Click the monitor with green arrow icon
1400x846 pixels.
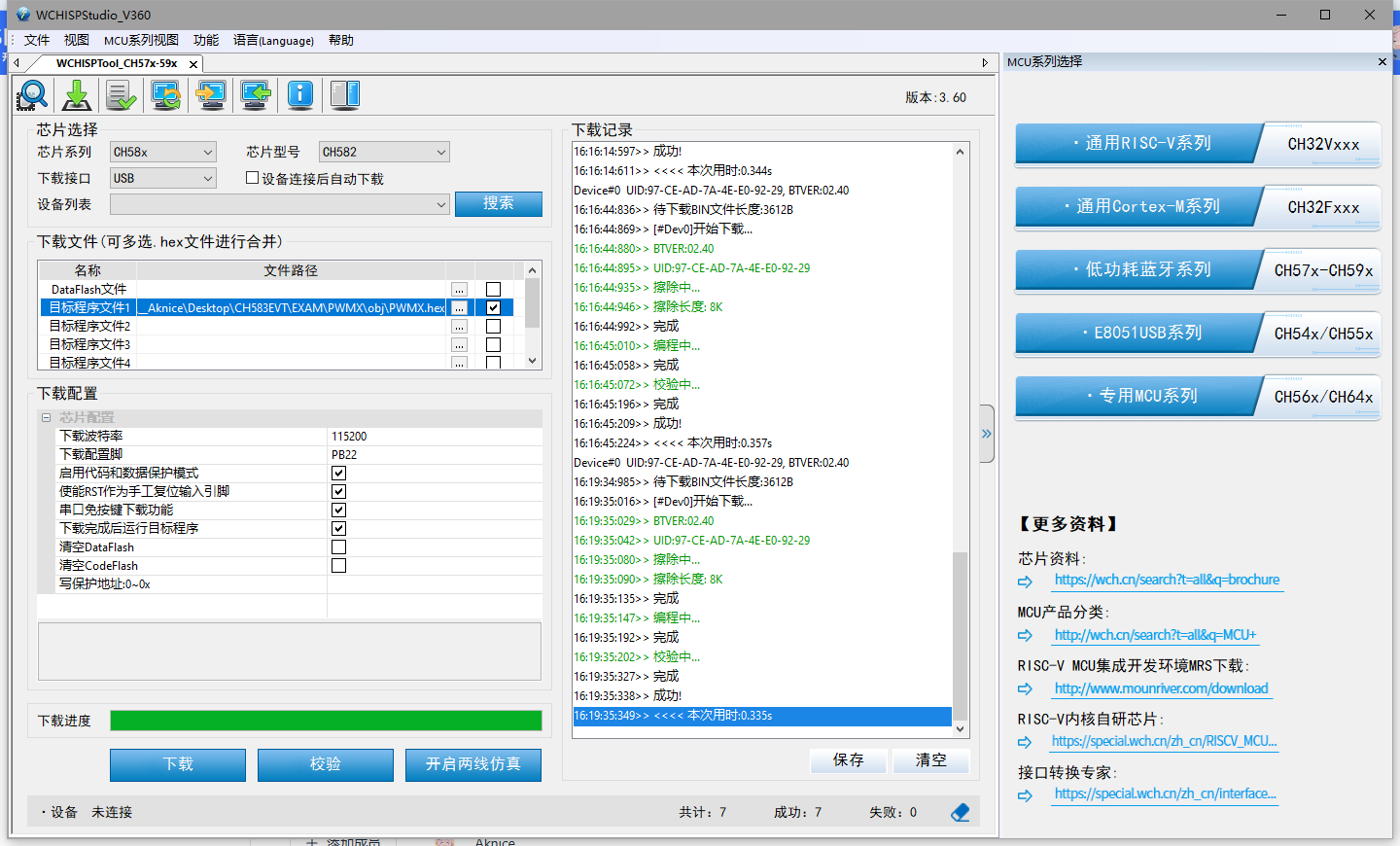click(256, 94)
